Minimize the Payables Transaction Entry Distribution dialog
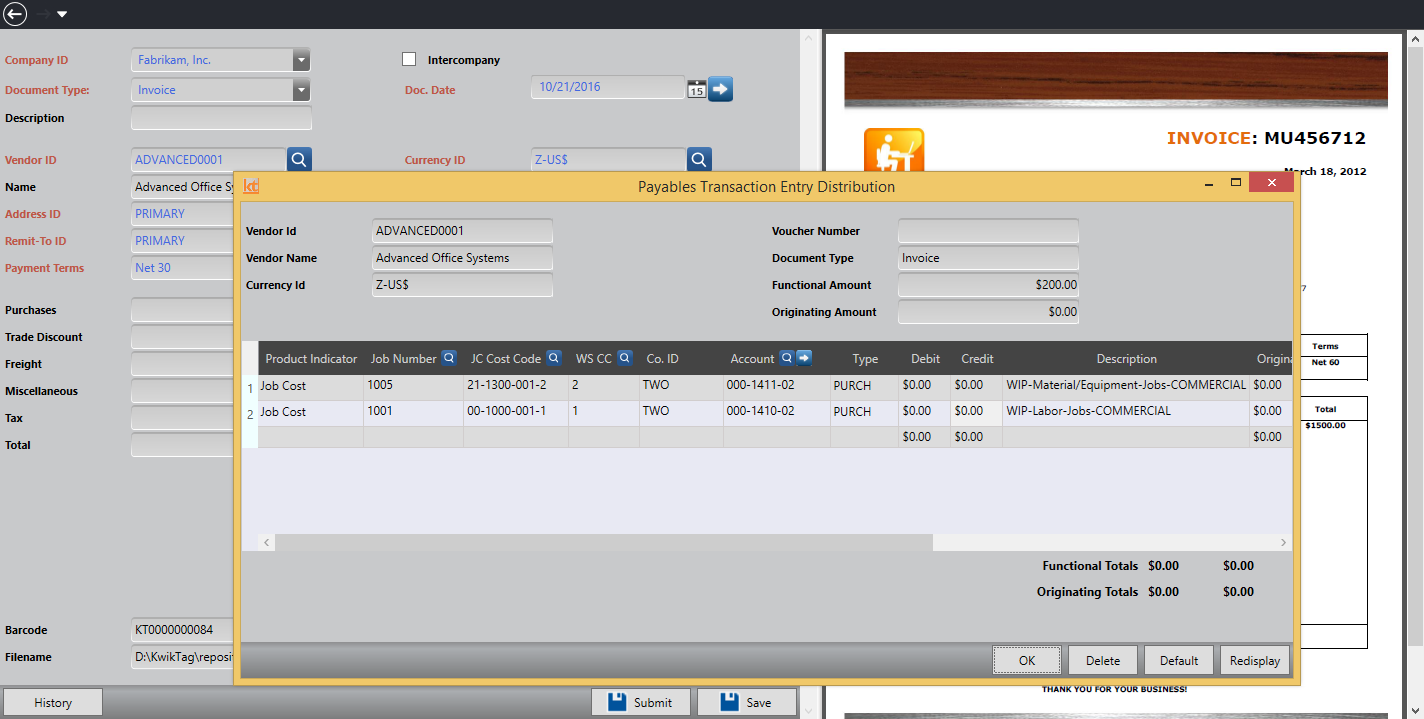The image size is (1424, 719). click(1210, 184)
